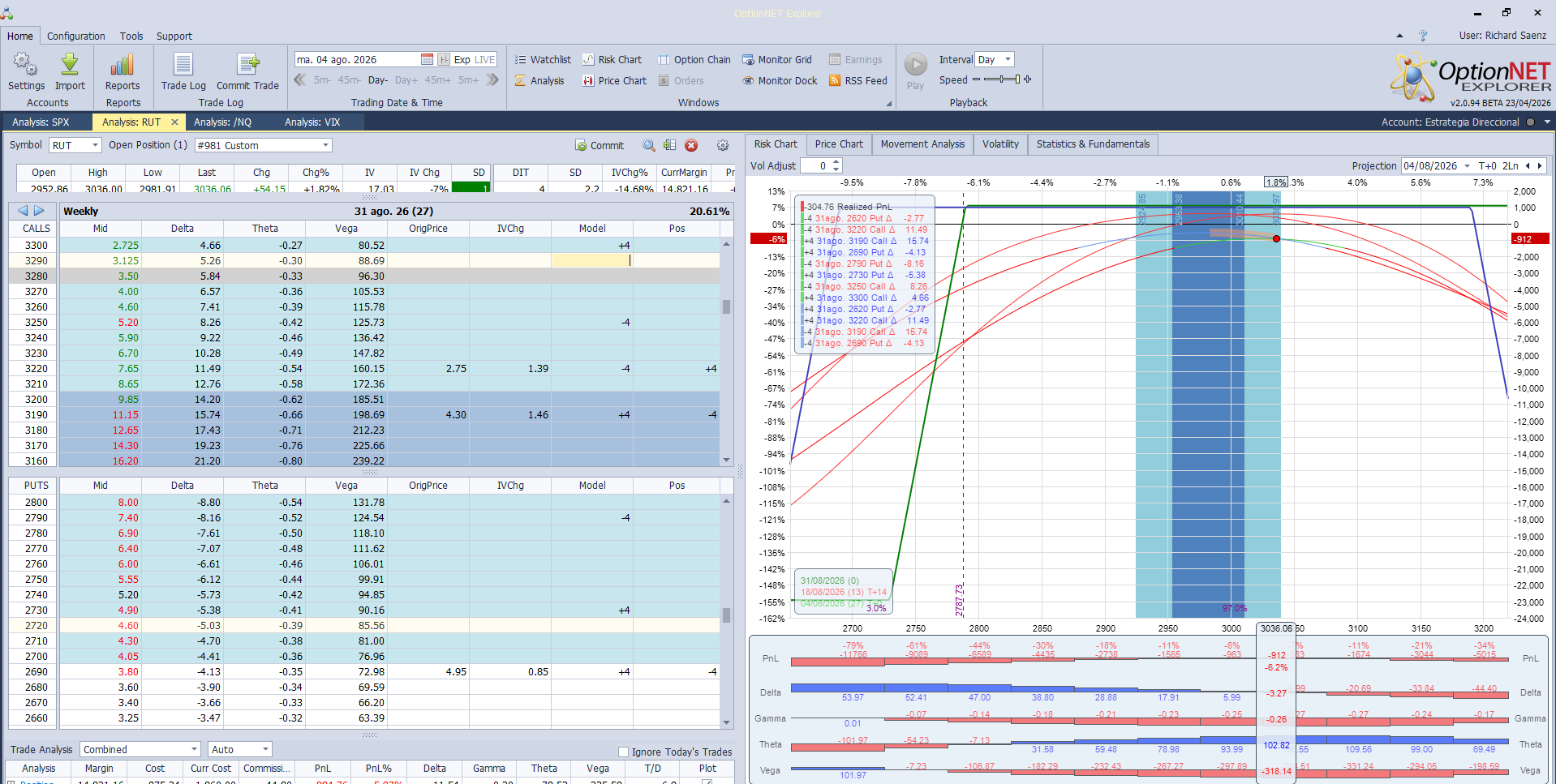This screenshot has width=1556, height=784.
Task: Toggle Ignore Today's Trades checkbox
Action: coord(624,752)
